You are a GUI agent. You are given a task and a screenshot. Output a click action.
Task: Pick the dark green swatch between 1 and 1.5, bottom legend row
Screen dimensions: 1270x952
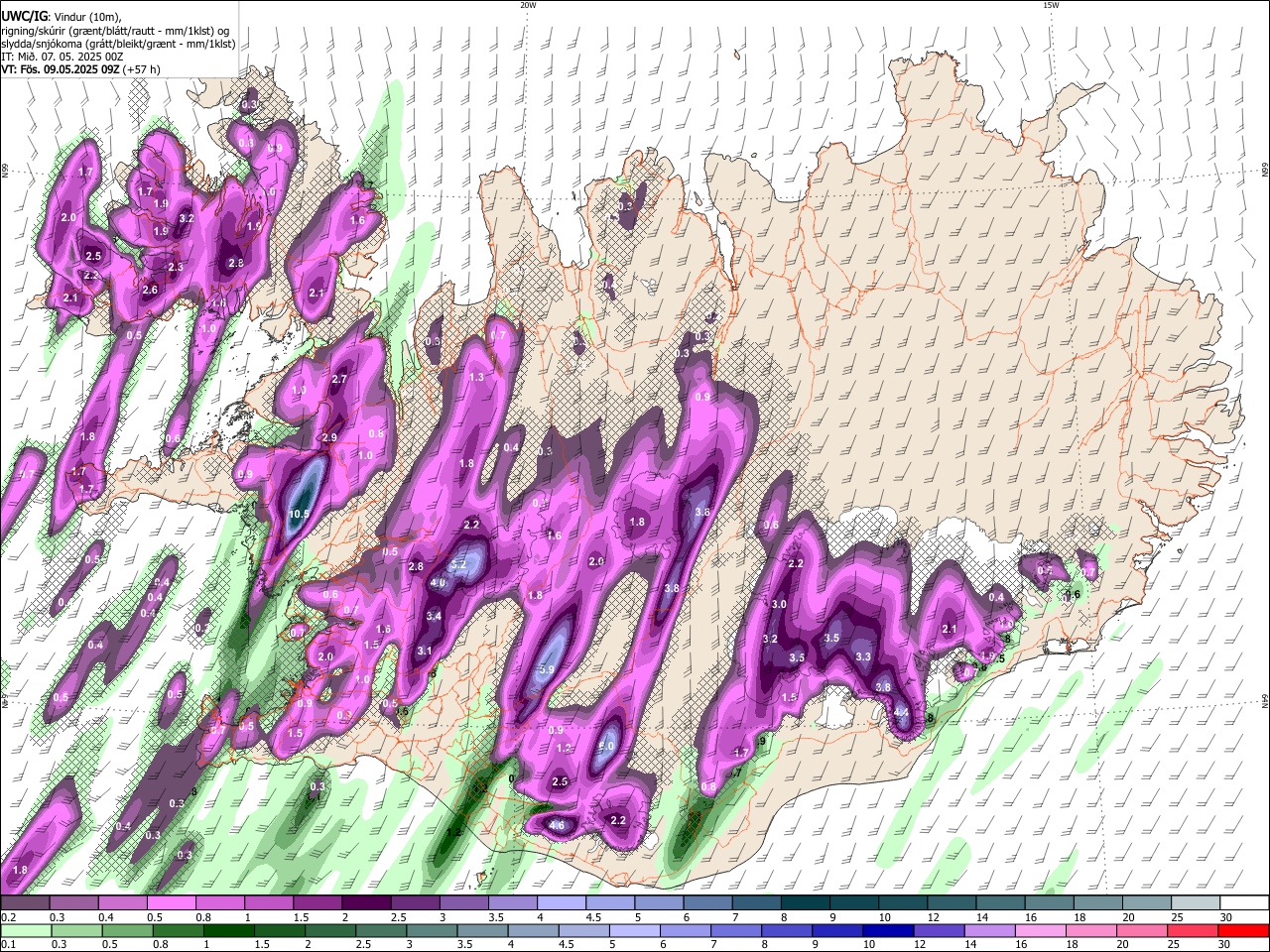coord(229,930)
